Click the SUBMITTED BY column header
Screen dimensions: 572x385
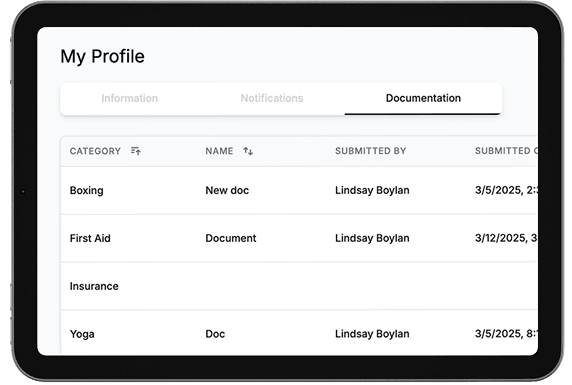tap(371, 151)
